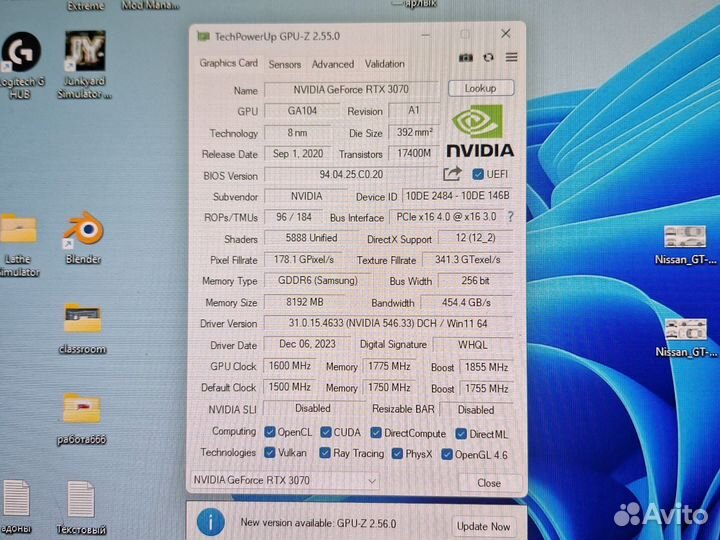Click the DirectX Support value 12 (12_2)
The image size is (720, 540).
point(475,238)
